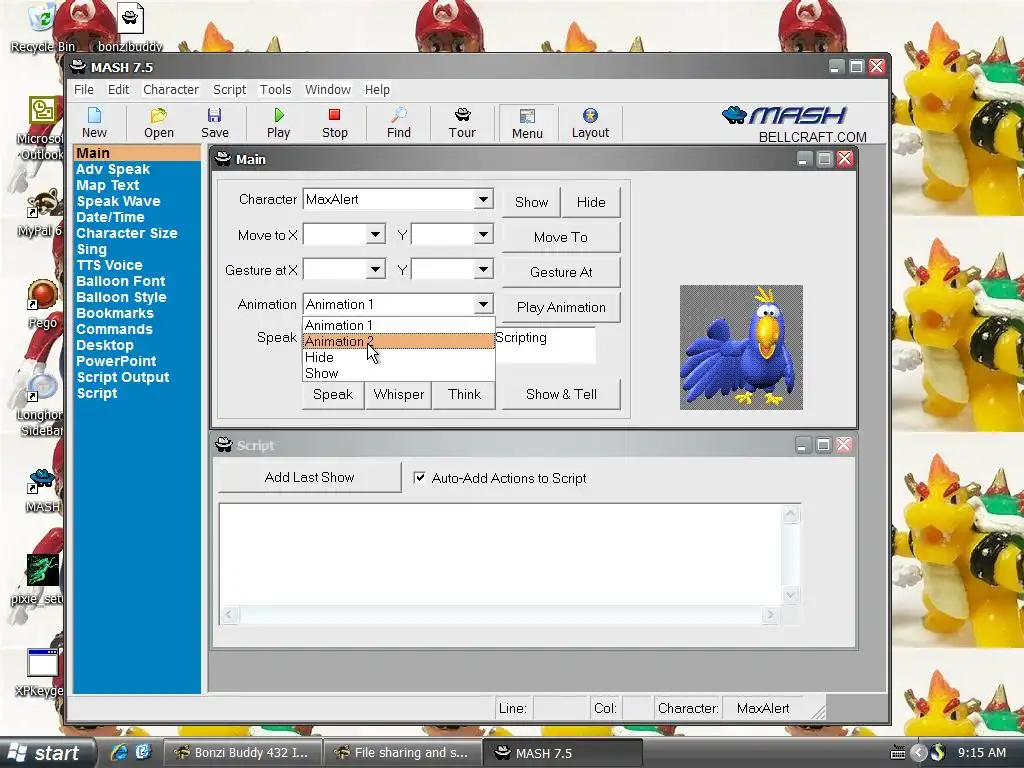Click the Play Animation button
The height and width of the screenshot is (768, 1024).
pos(560,307)
